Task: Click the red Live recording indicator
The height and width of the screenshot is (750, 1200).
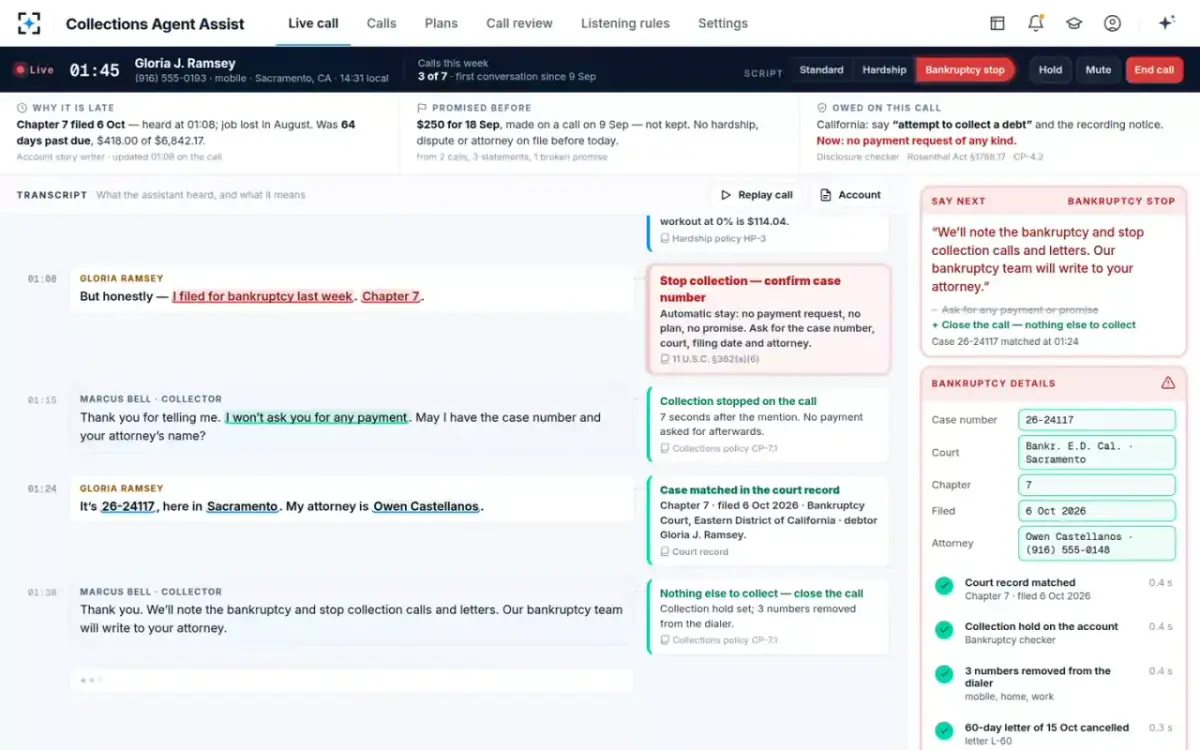Action: (33, 70)
